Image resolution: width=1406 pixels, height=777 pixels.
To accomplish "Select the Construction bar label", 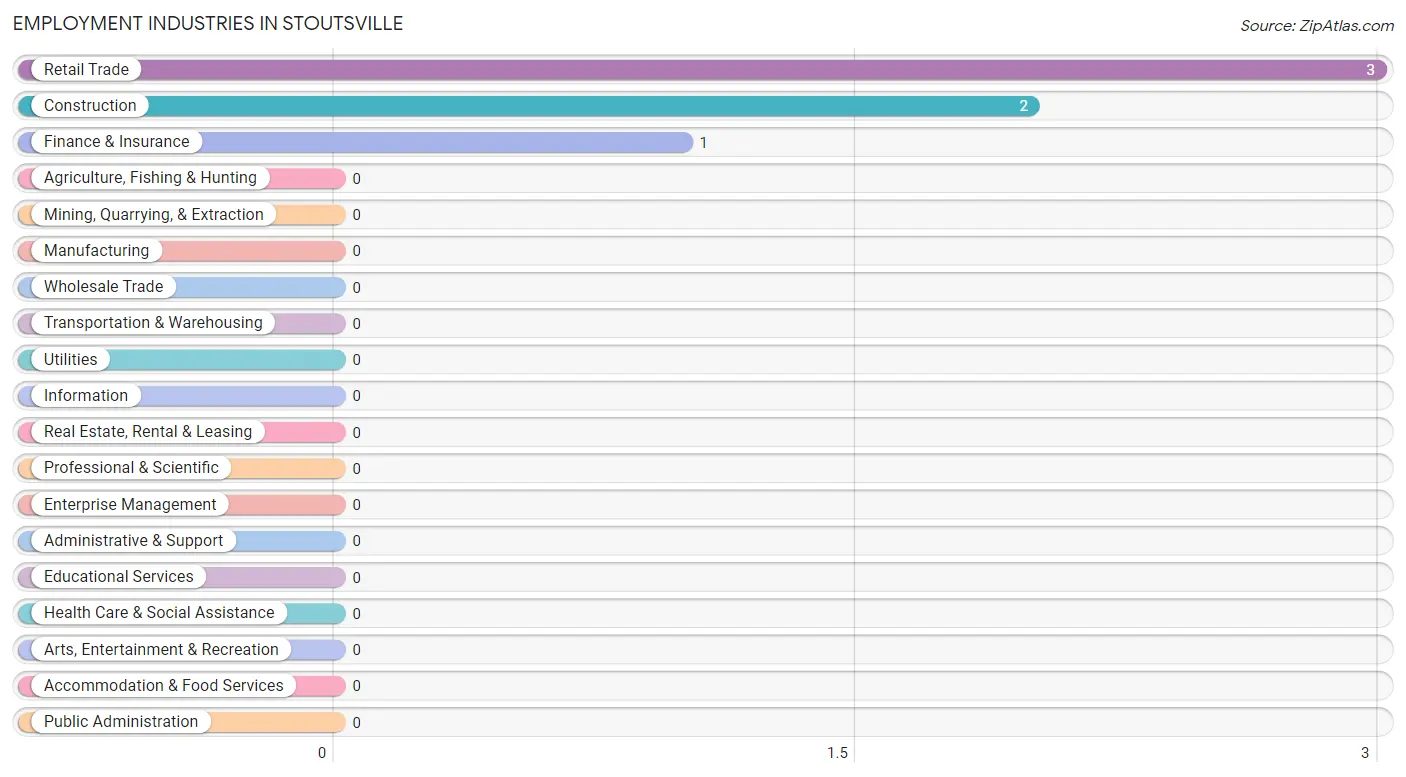I will click(x=90, y=106).
